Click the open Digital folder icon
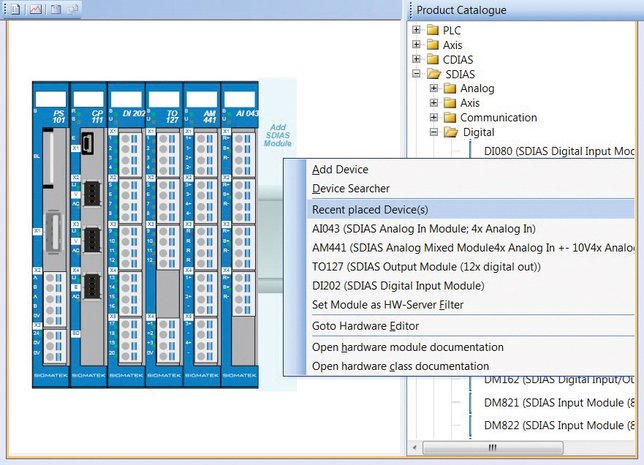The height and width of the screenshot is (465, 644). (x=451, y=132)
